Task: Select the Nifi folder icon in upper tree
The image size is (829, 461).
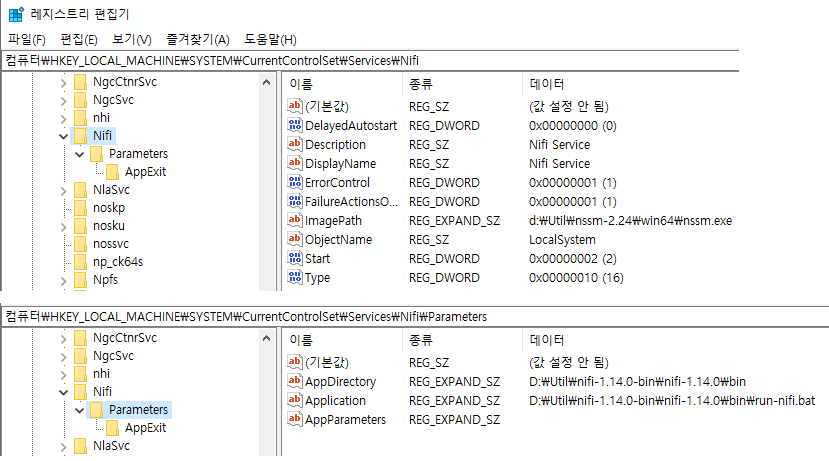Action: (x=80, y=136)
